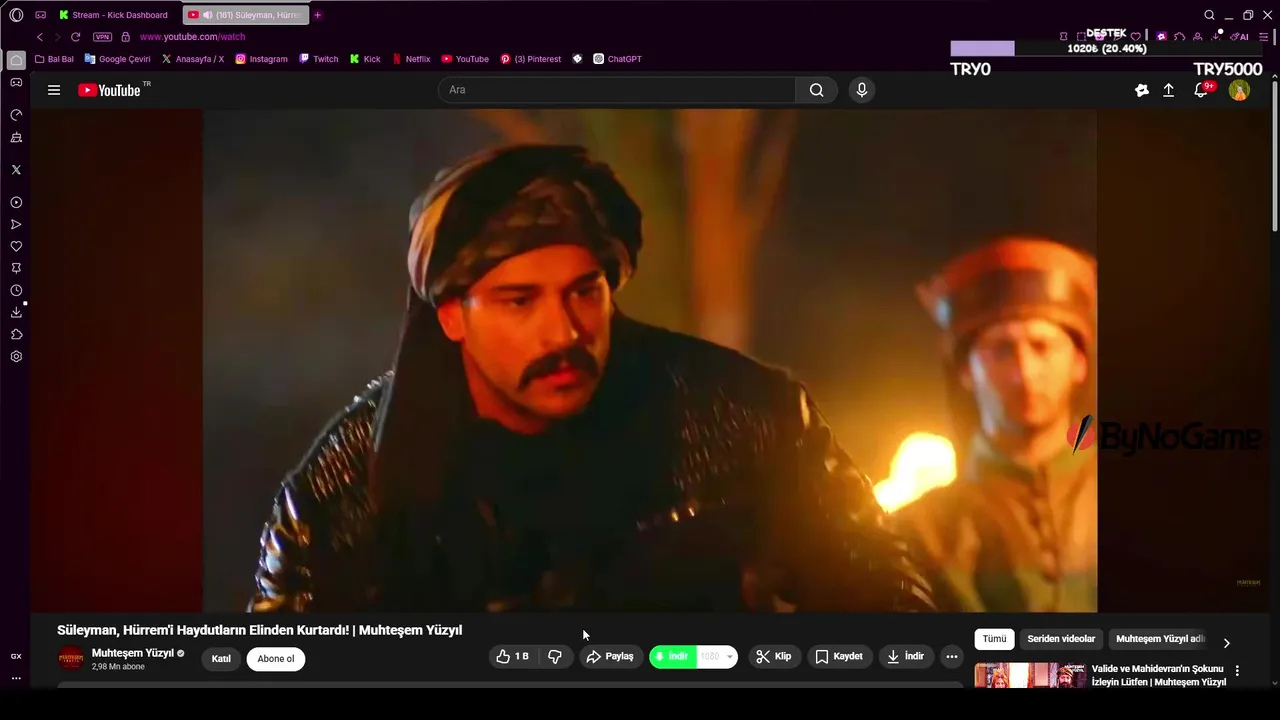Open (3) Pinterest bookmark
Viewport: 1280px width, 720px height.
pos(531,59)
